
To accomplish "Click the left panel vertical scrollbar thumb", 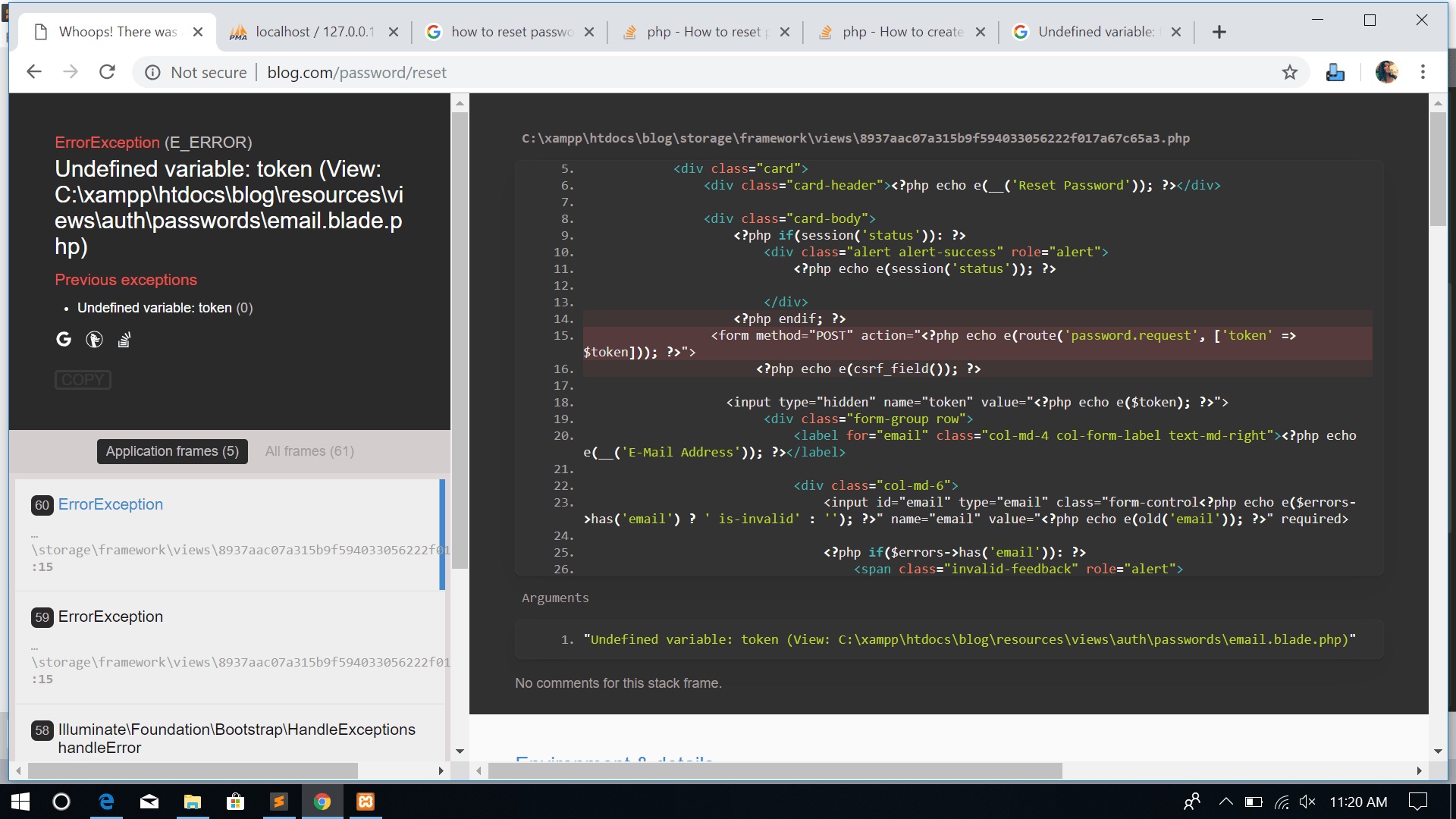I will point(459,341).
